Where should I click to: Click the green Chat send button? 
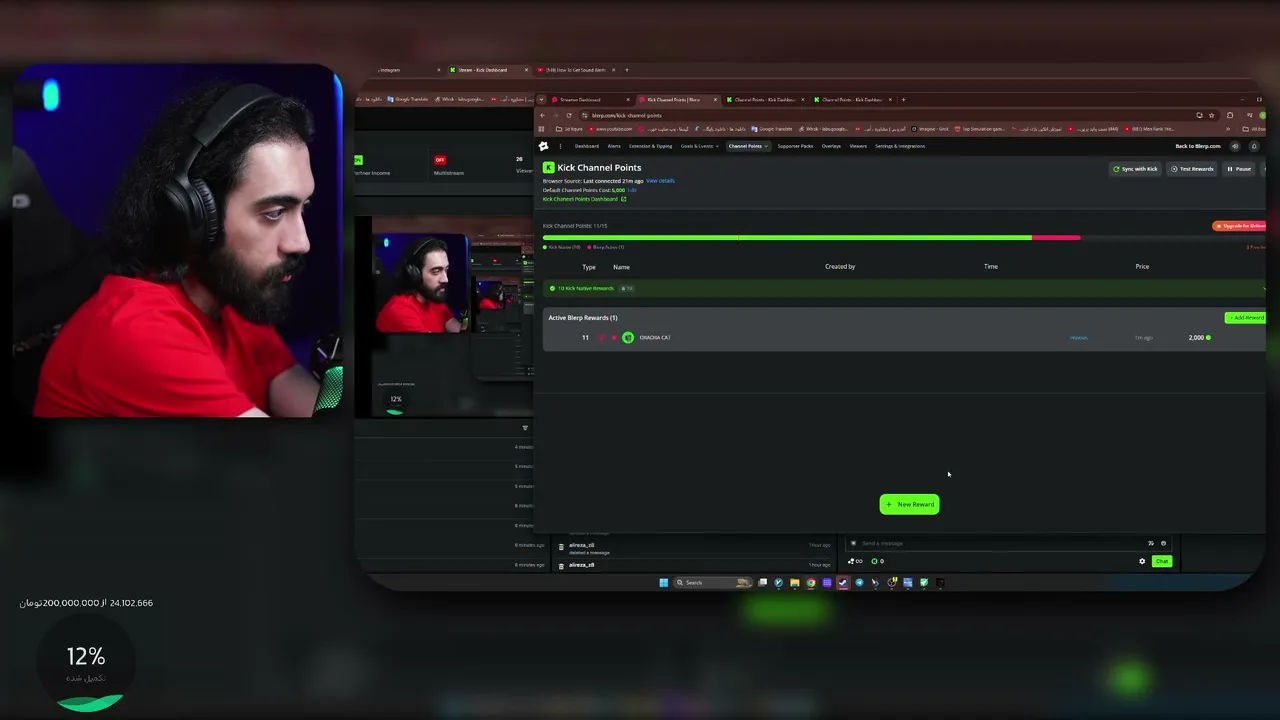[1161, 561]
